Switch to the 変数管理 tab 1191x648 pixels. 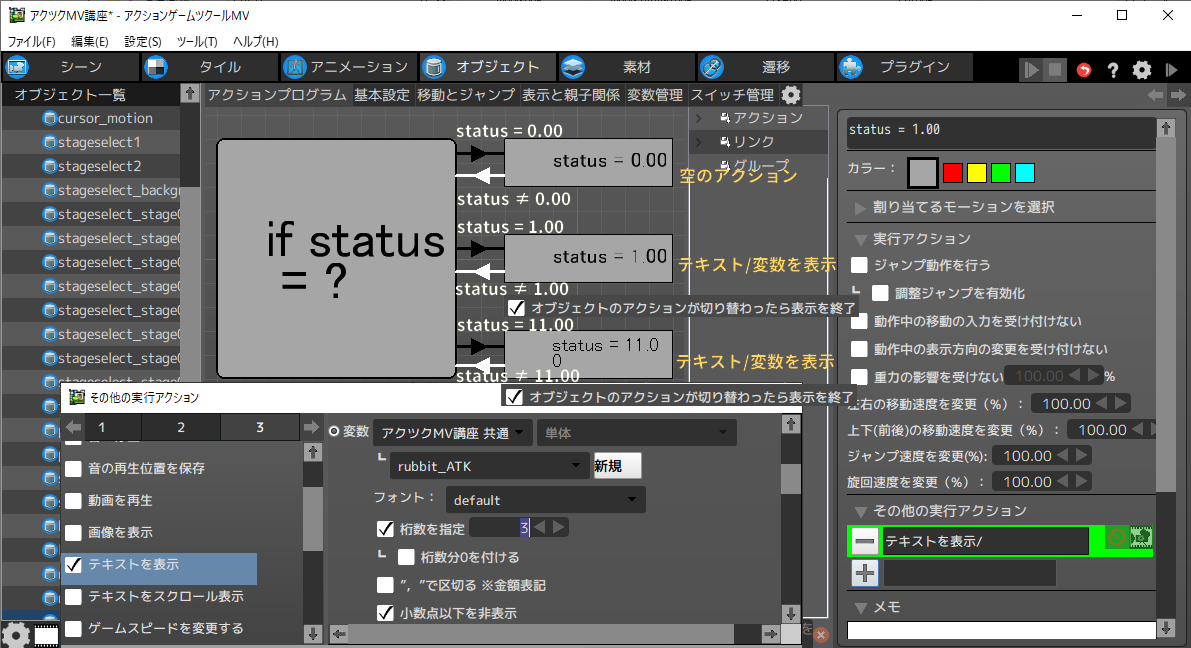click(x=655, y=95)
